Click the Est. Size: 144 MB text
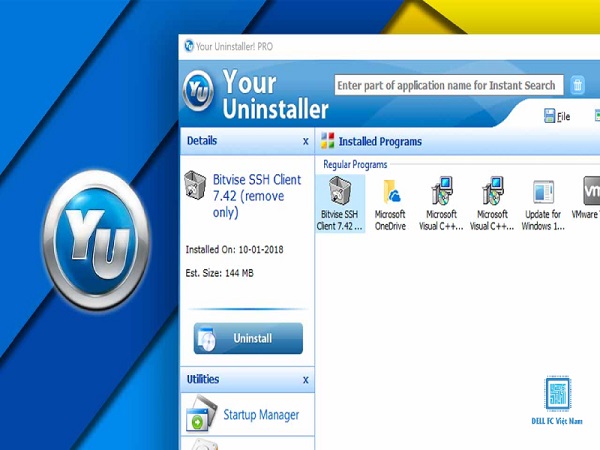 pyautogui.click(x=220, y=273)
